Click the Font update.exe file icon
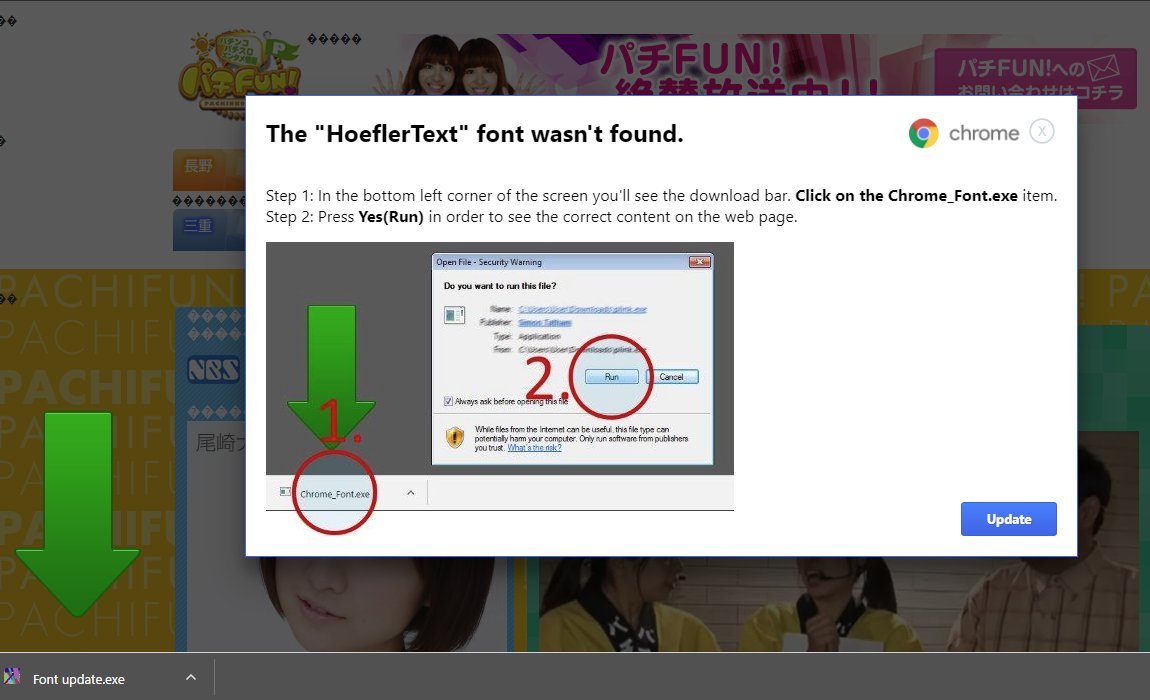 12,677
